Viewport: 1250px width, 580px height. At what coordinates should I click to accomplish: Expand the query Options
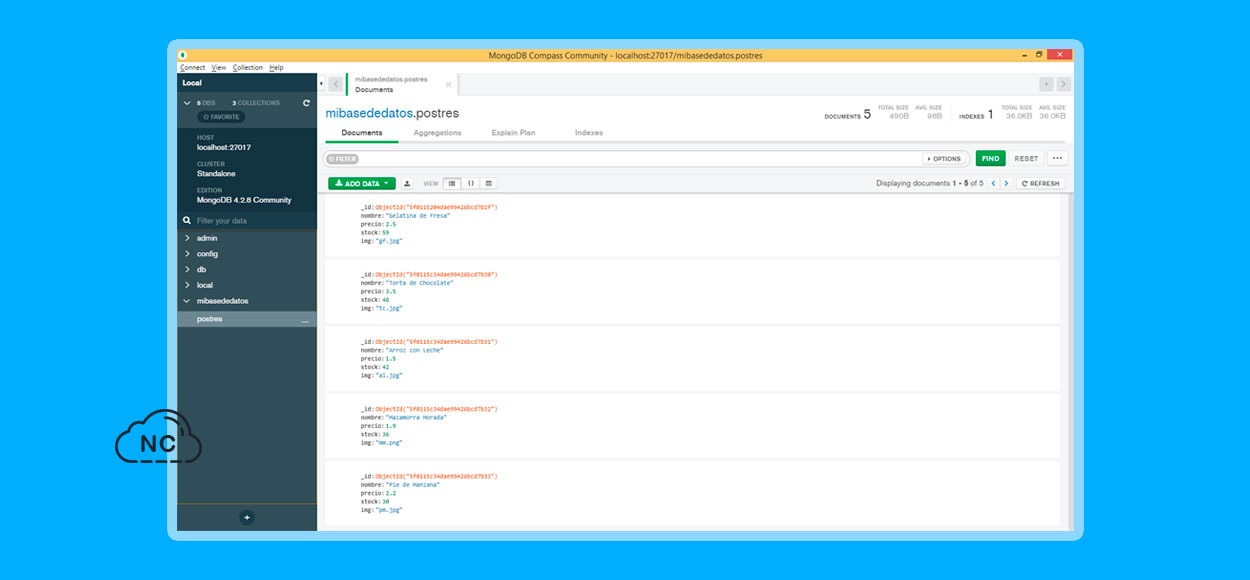[944, 158]
